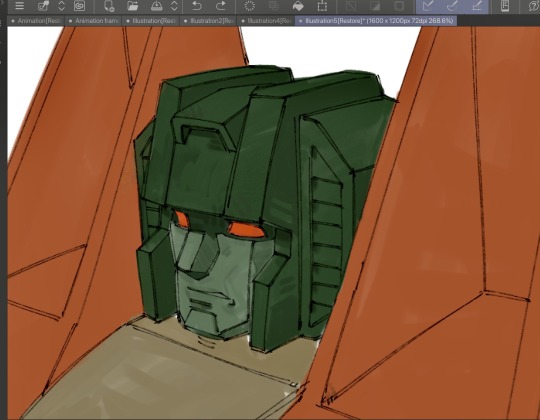
Task: Click the dimmed overlapping-squares icon before Fill
Action: pyautogui.click(x=274, y=6)
